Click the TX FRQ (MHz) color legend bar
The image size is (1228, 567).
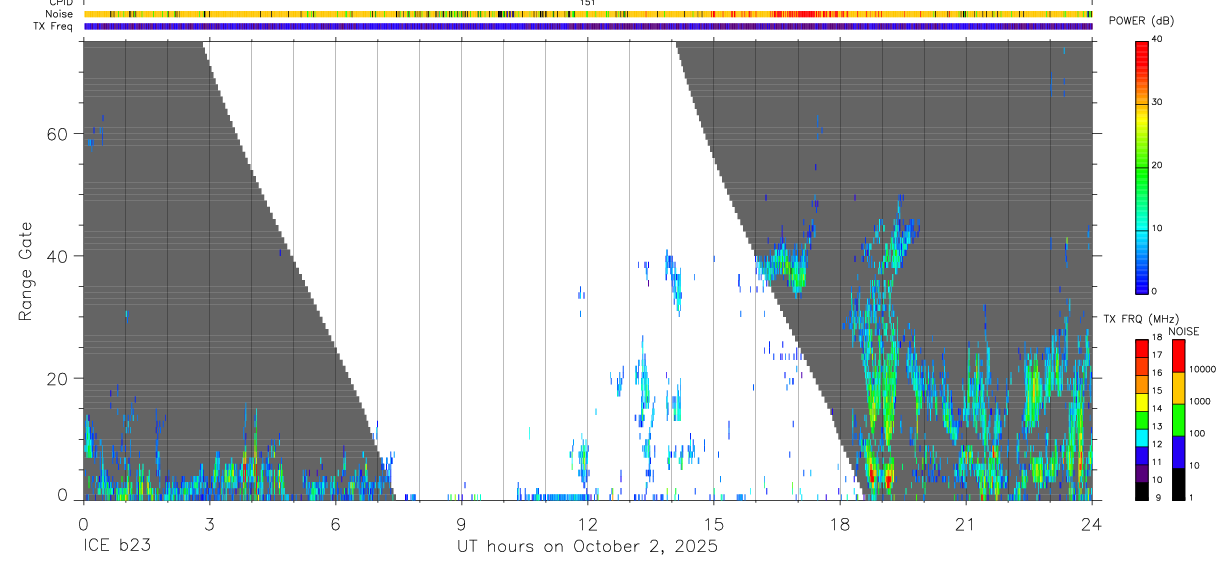(1141, 419)
